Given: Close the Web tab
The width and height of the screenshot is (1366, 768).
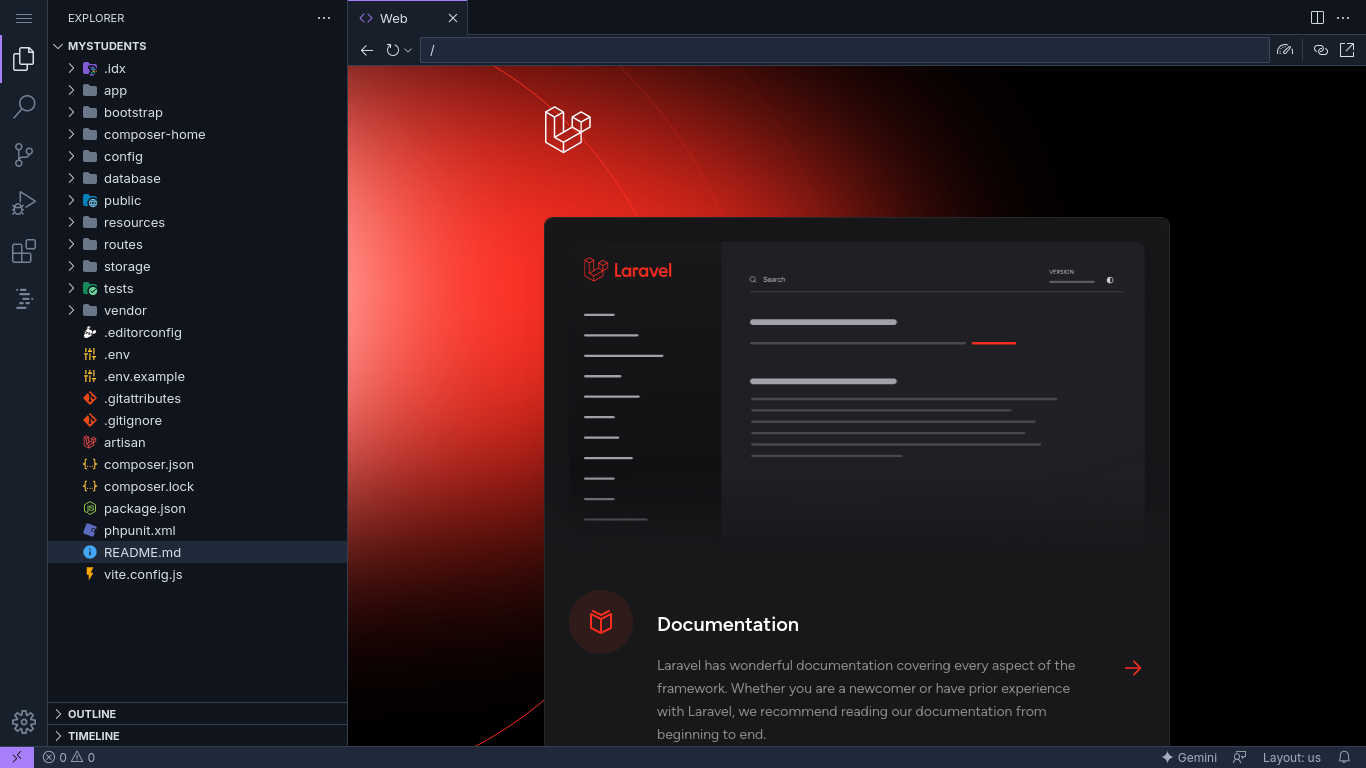Looking at the screenshot, I should coord(452,18).
